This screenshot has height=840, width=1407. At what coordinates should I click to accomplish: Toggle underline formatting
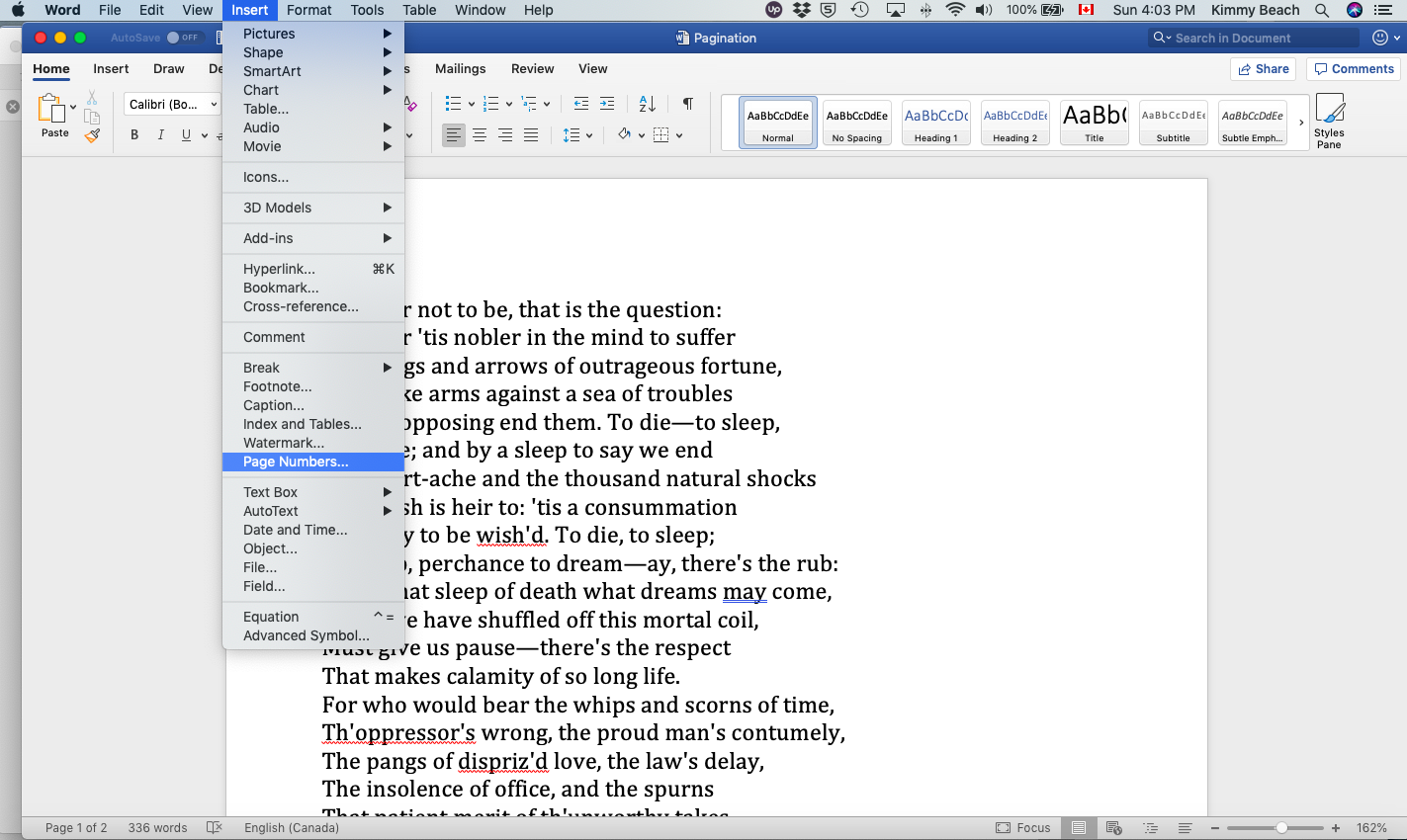186,135
